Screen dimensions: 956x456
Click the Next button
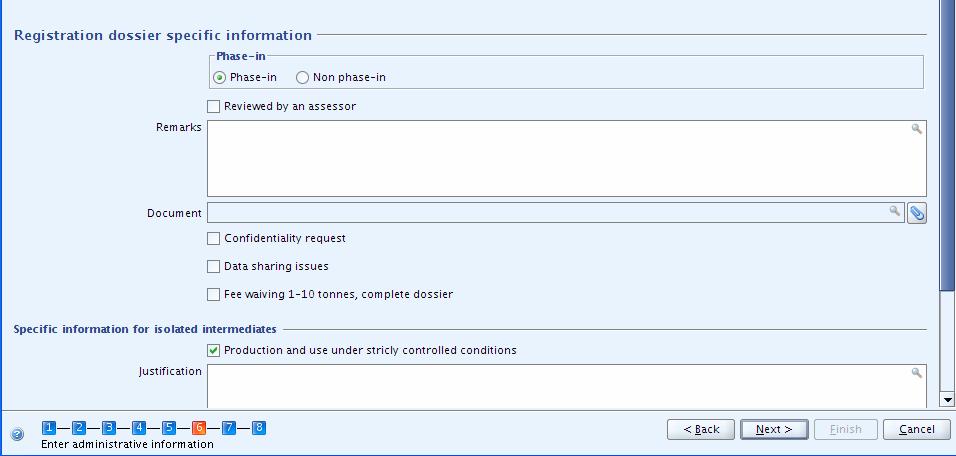[x=774, y=429]
